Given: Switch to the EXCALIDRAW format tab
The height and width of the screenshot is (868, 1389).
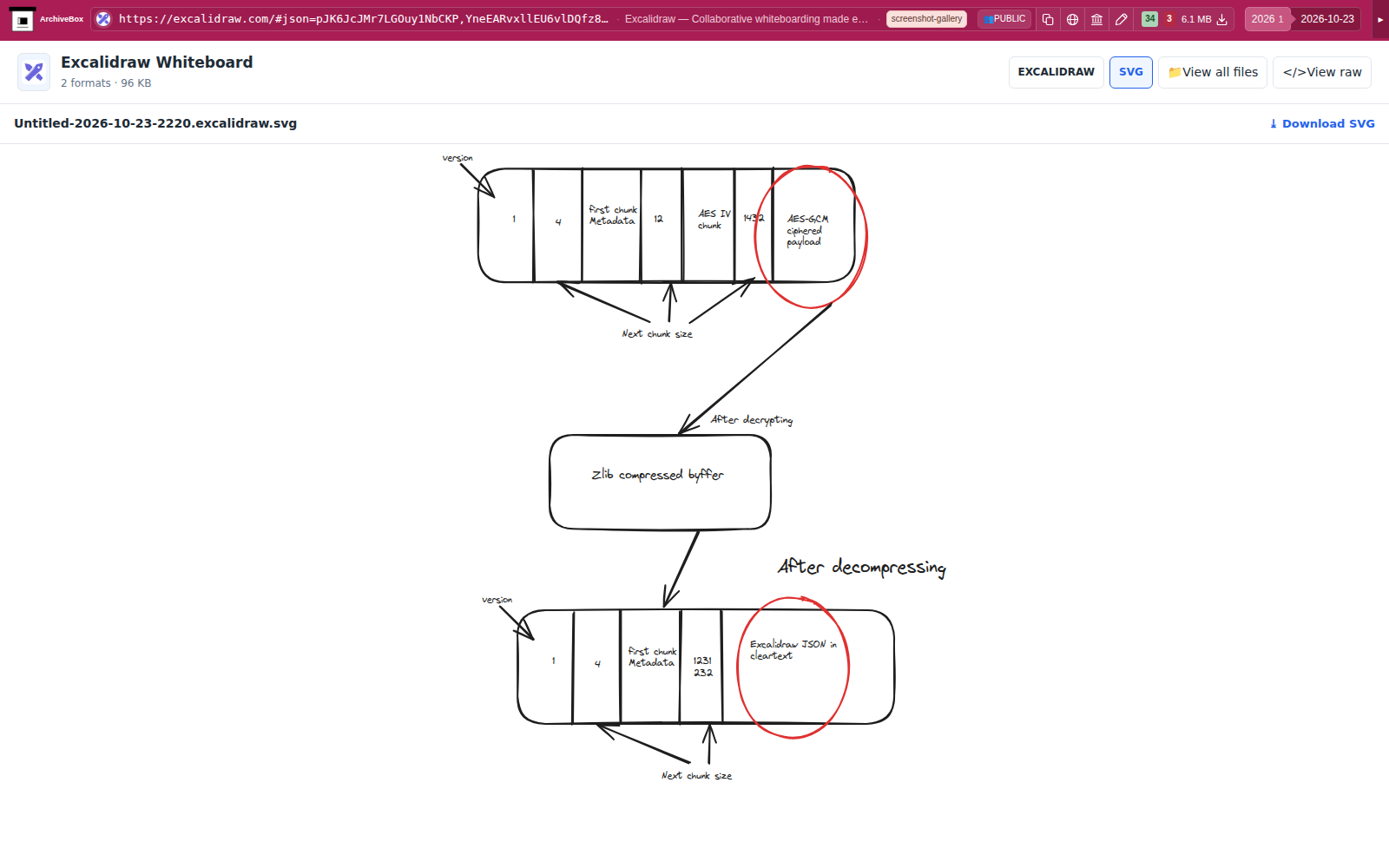Looking at the screenshot, I should tap(1057, 72).
